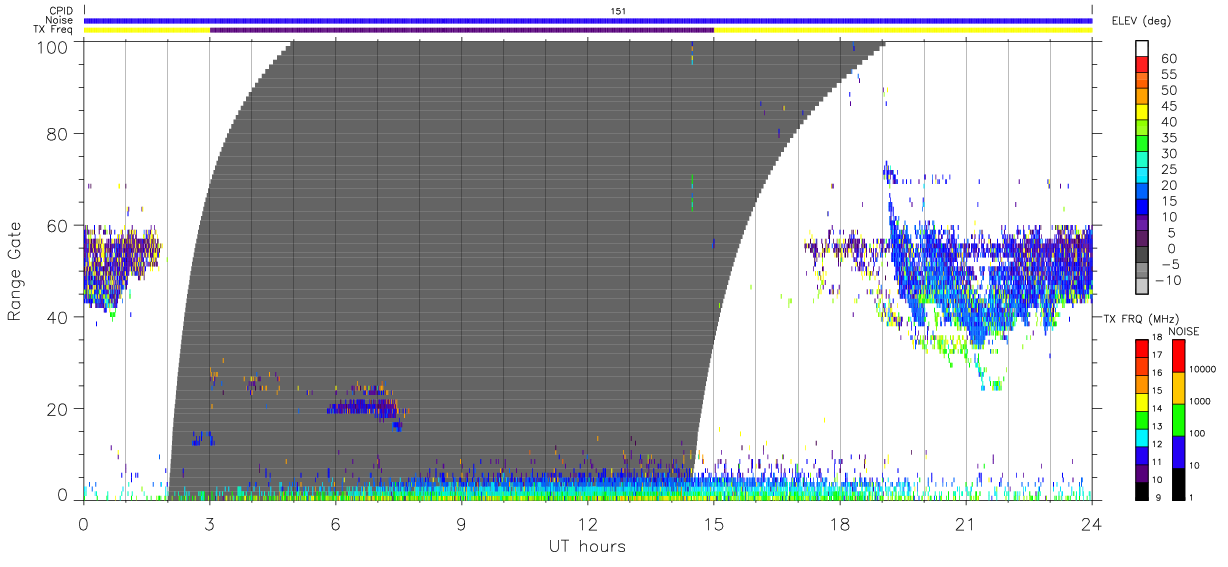The height and width of the screenshot is (567, 1228).
Task: Click the white top segment of the ELEV colorbar
Action: [1142, 49]
